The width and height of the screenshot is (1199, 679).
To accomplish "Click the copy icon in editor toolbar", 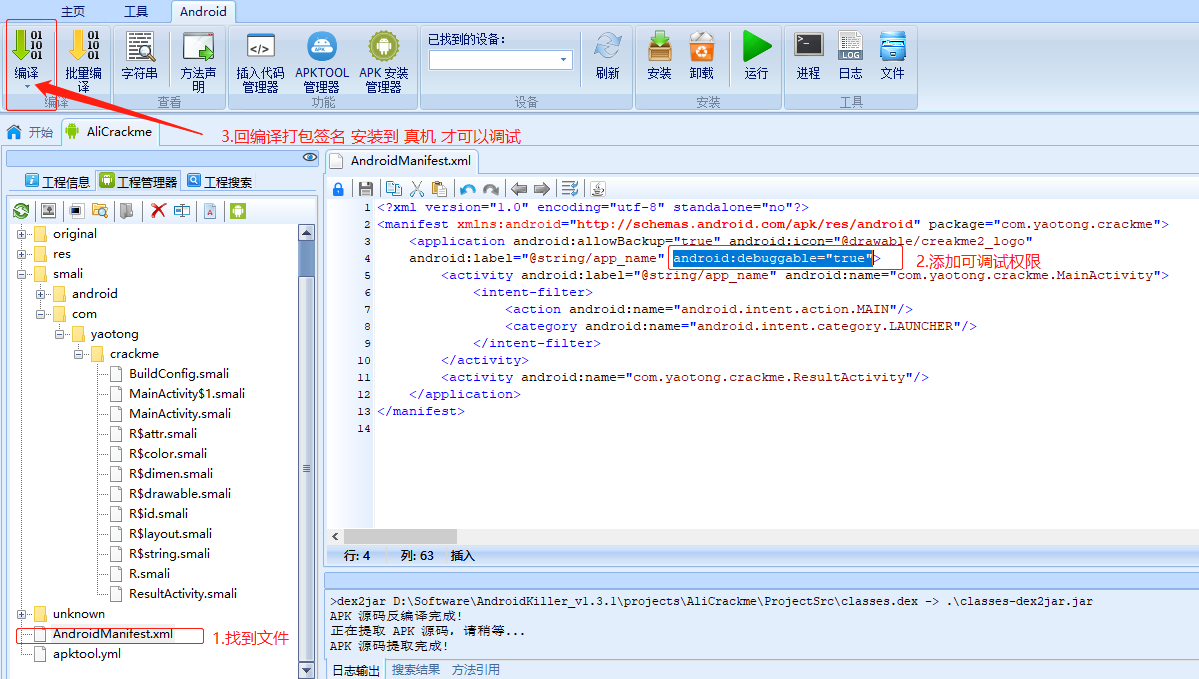I will pos(394,188).
